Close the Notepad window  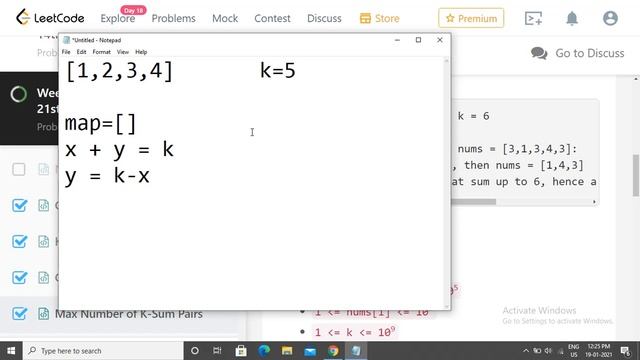(x=440, y=40)
